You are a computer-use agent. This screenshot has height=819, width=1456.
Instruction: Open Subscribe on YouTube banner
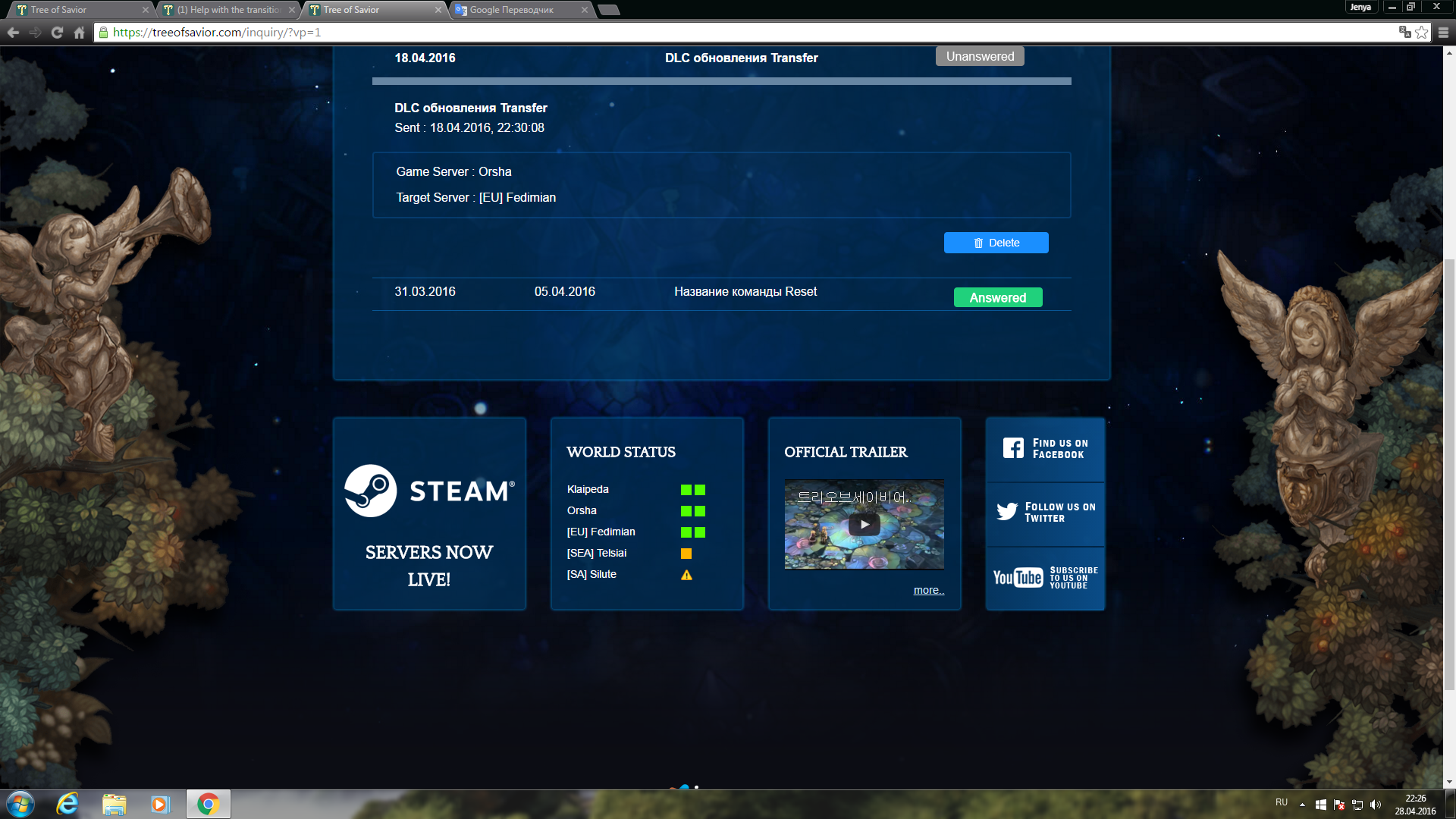1045,578
